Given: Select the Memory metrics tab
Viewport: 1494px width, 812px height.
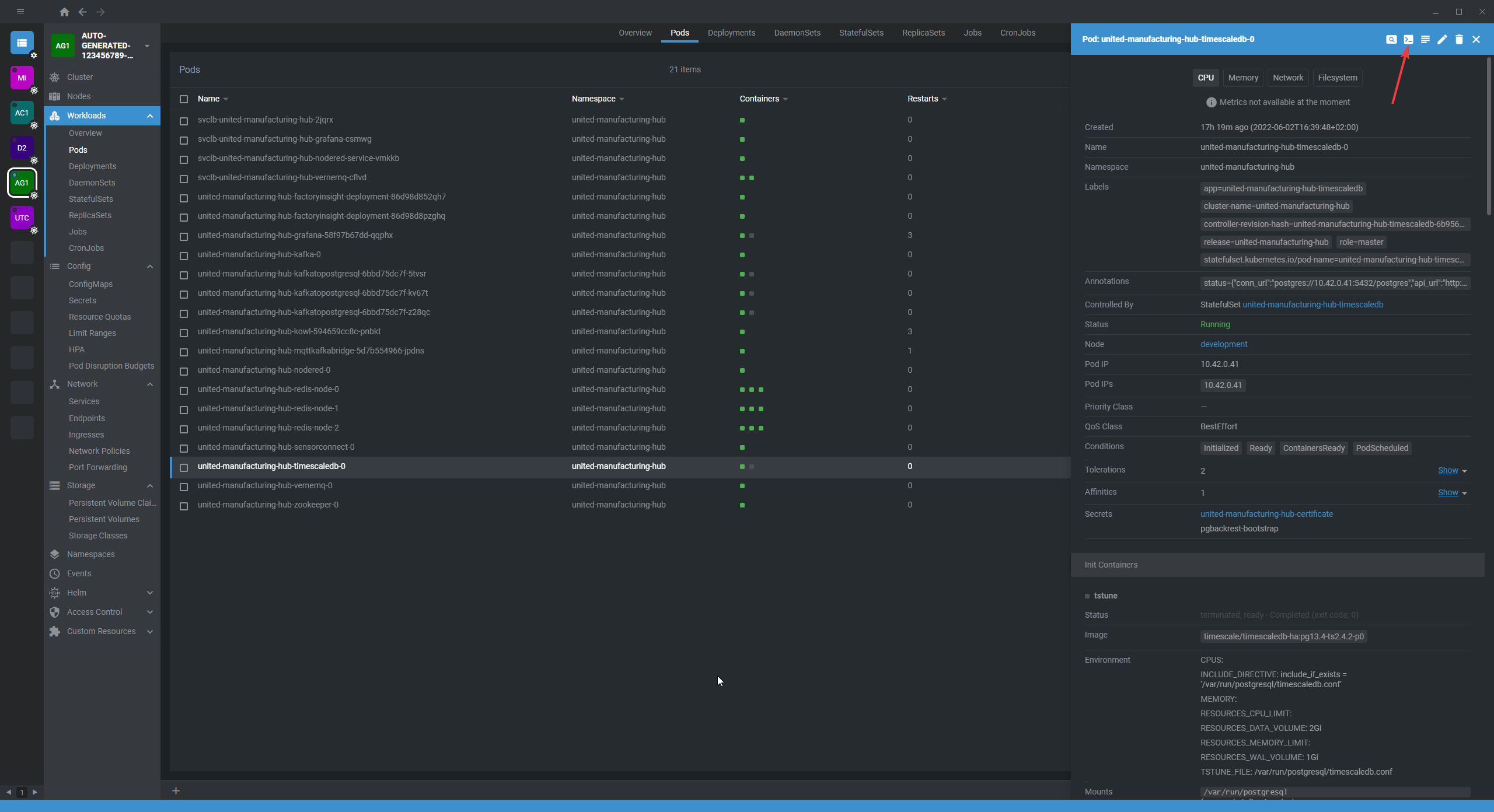Looking at the screenshot, I should click(1242, 78).
